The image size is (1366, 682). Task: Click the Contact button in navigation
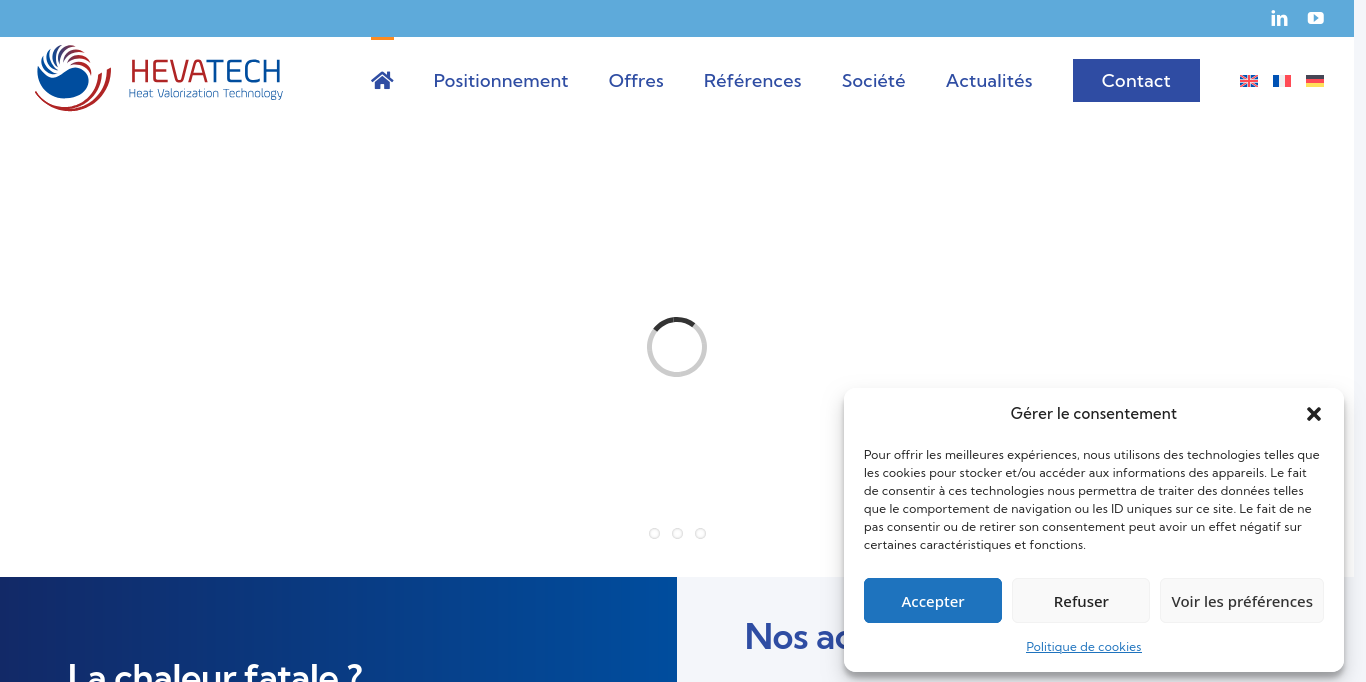click(x=1136, y=81)
